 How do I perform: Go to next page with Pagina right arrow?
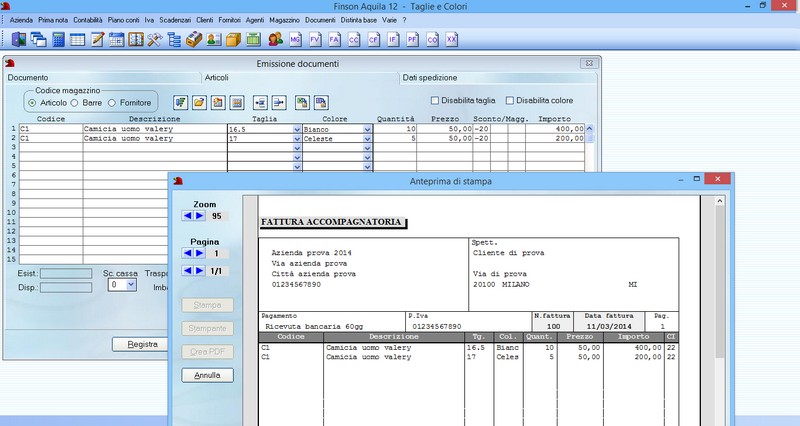tap(200, 253)
